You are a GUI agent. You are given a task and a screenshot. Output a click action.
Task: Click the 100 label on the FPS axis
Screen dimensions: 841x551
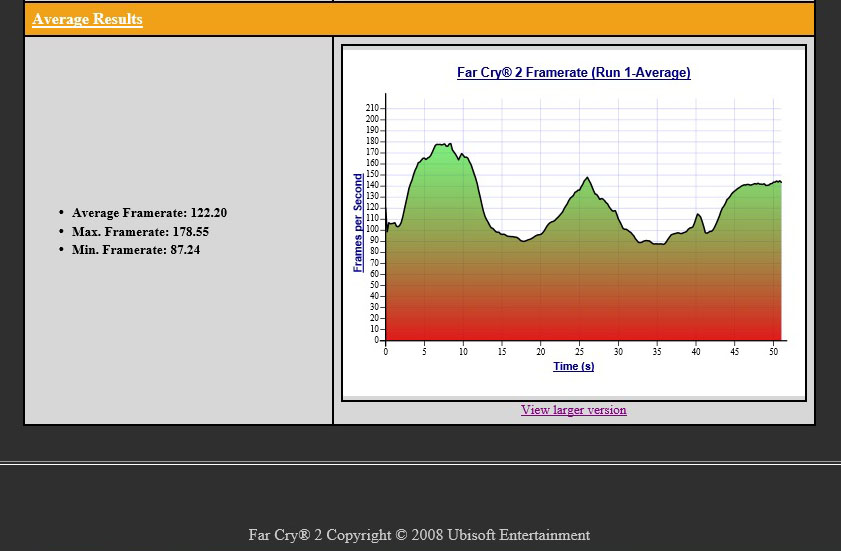(372, 230)
